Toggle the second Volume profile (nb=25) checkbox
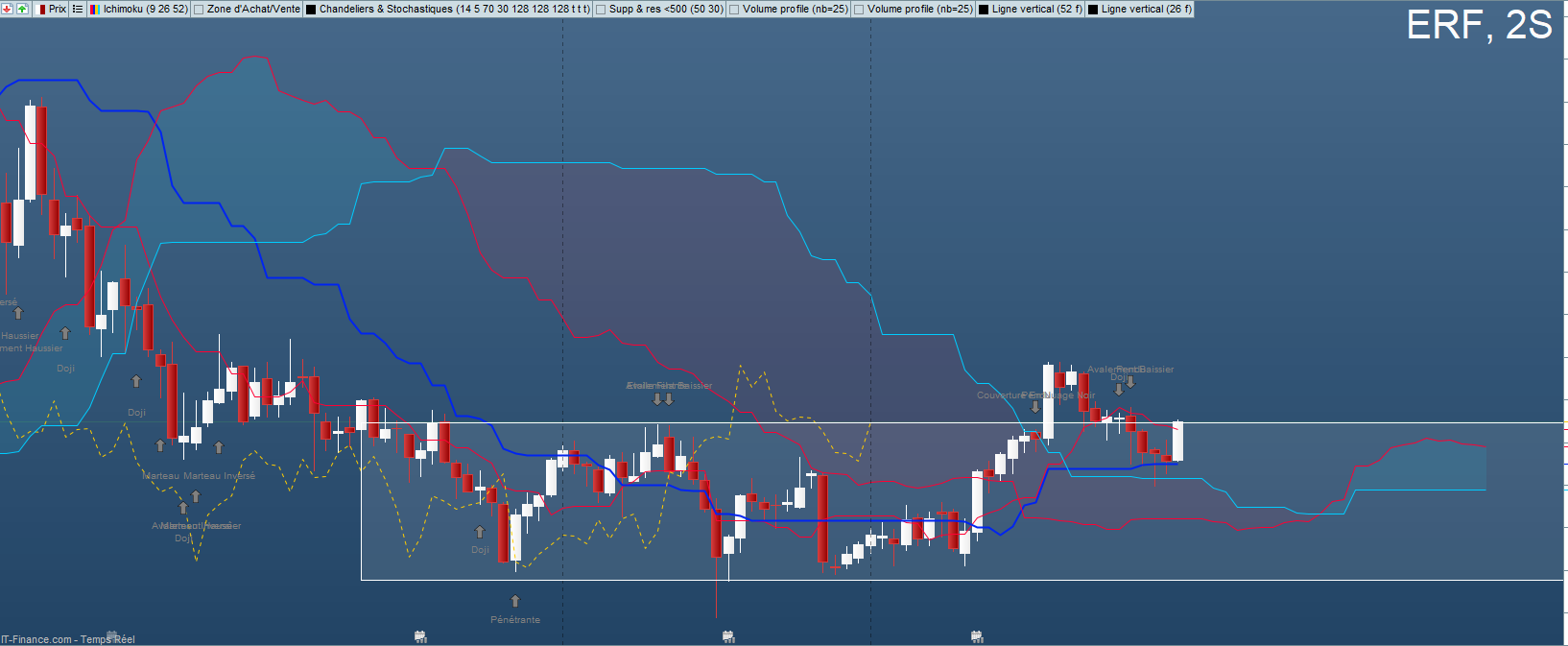Viewport: 1568px width, 646px height. tap(859, 9)
